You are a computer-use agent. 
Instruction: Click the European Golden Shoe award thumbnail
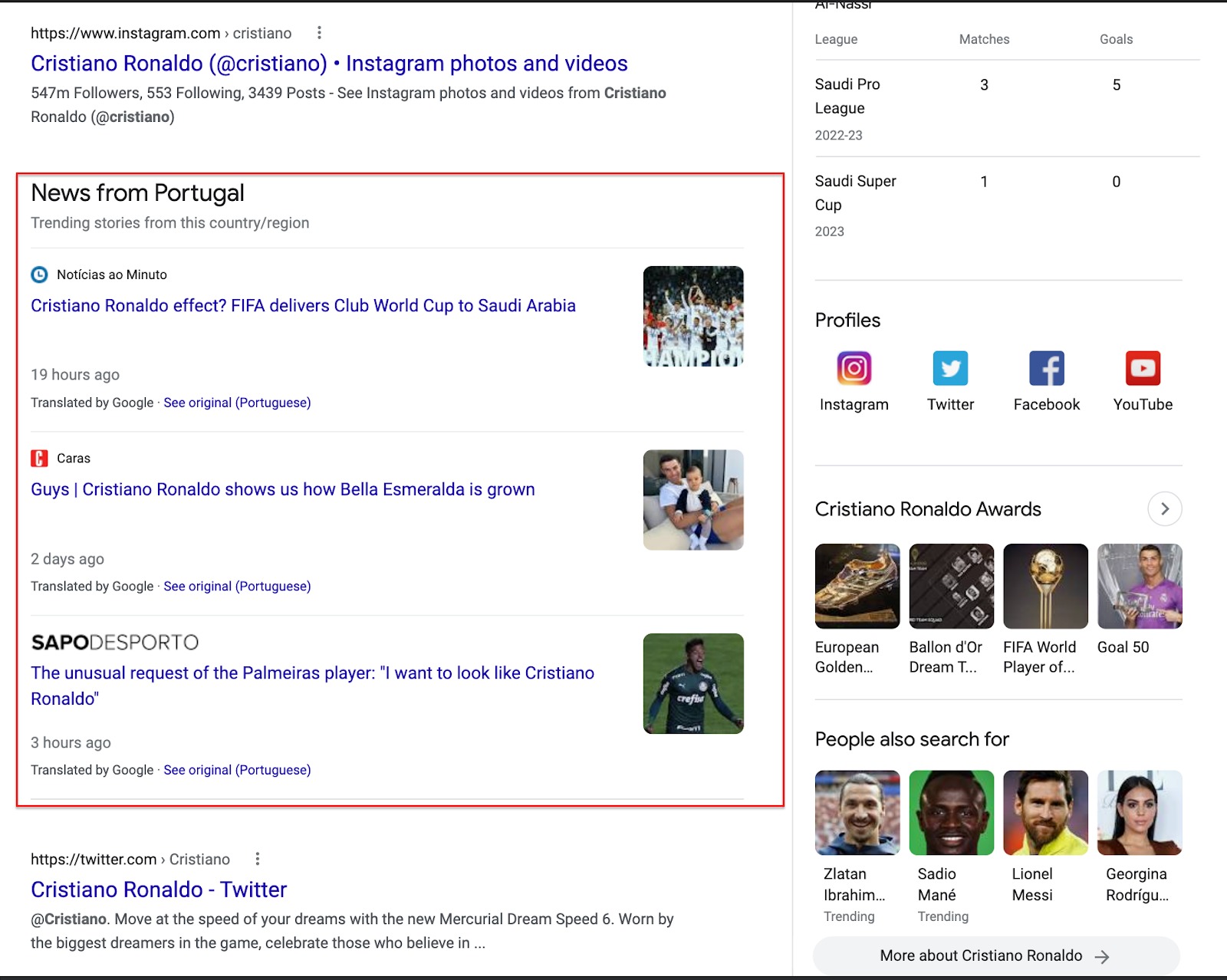(x=857, y=586)
